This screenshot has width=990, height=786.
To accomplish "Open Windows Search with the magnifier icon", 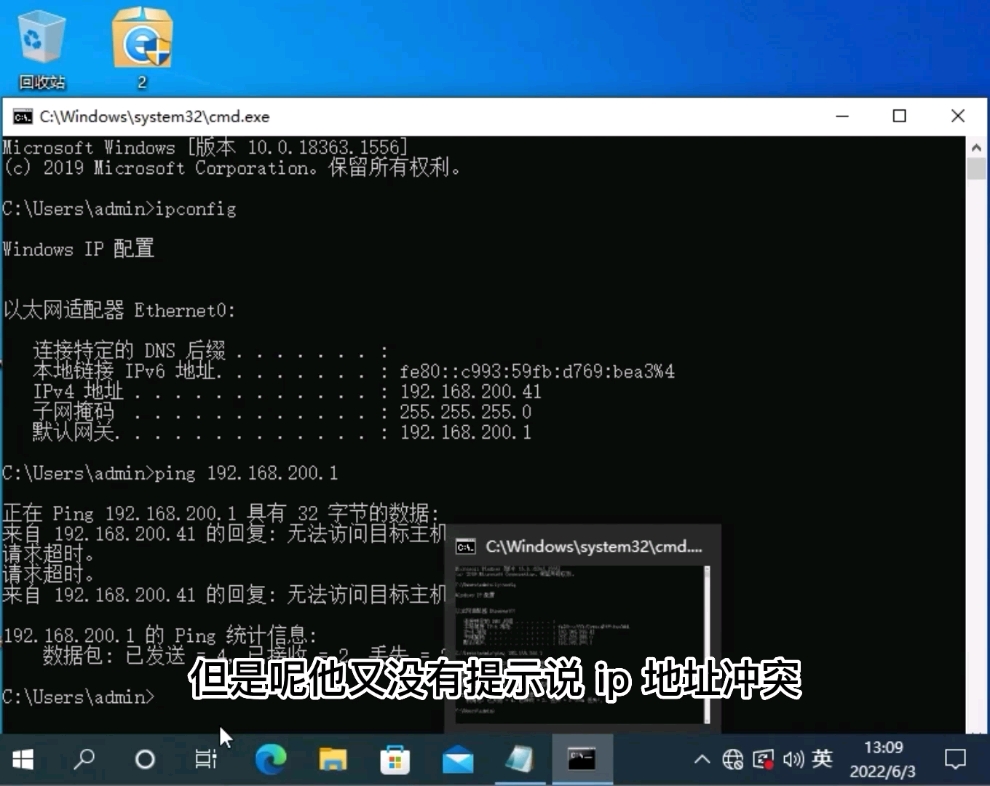I will point(84,758).
